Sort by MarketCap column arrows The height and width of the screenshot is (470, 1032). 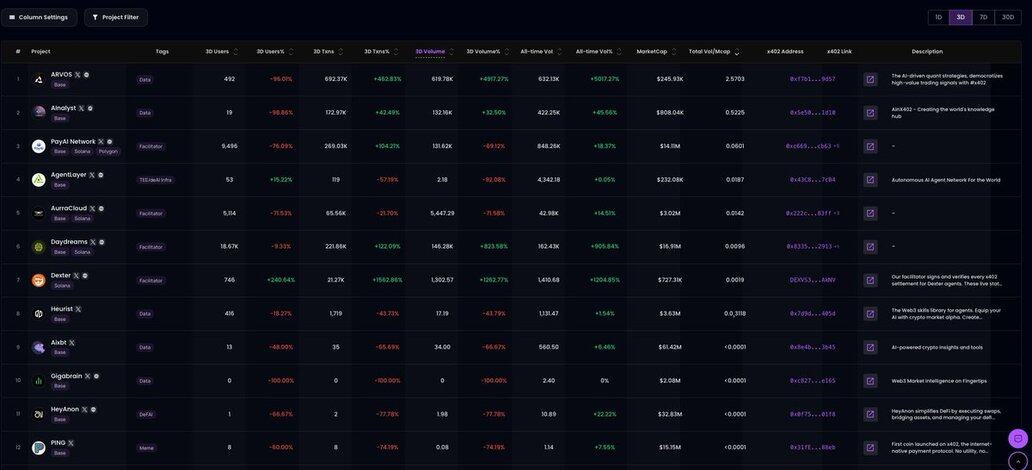[x=674, y=51]
